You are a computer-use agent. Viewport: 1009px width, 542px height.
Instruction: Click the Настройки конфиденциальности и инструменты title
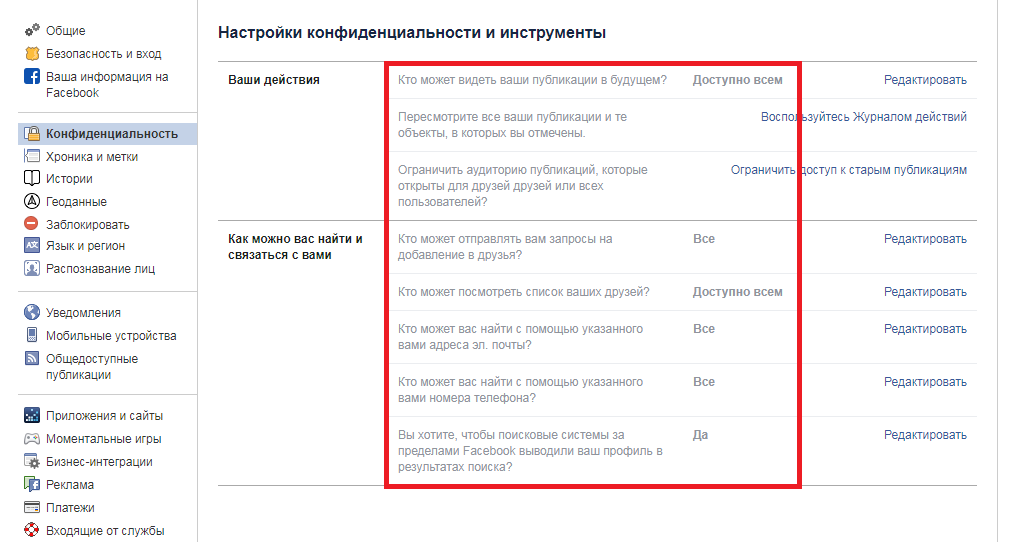point(412,32)
